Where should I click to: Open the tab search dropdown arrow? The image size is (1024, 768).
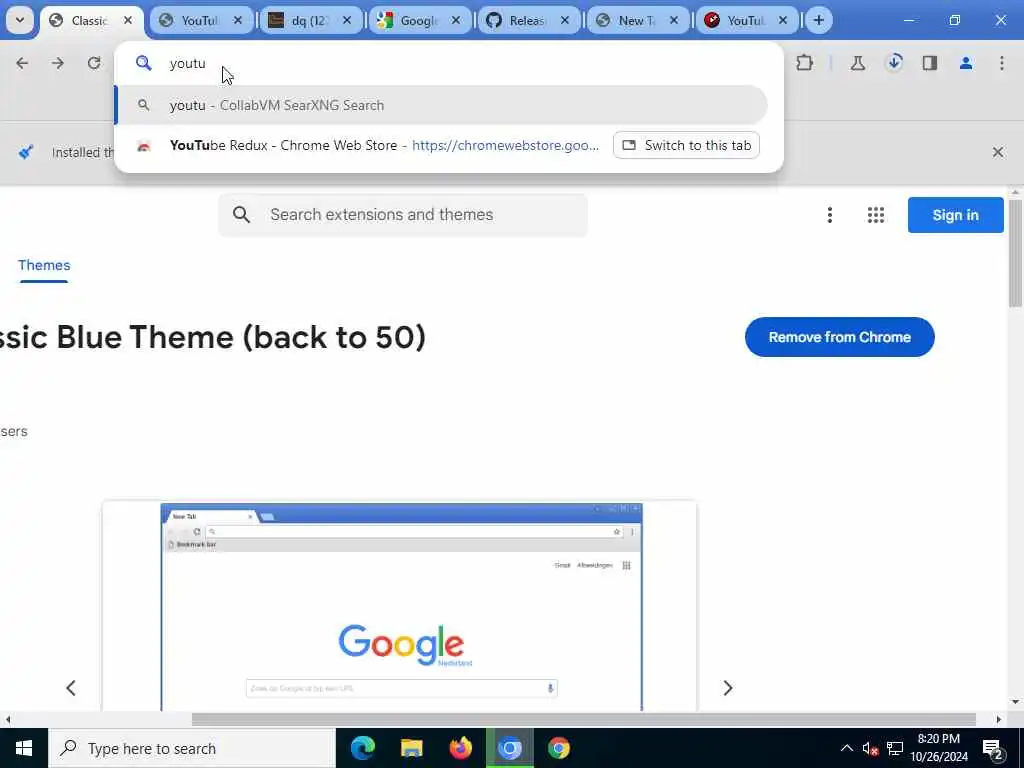tap(20, 20)
